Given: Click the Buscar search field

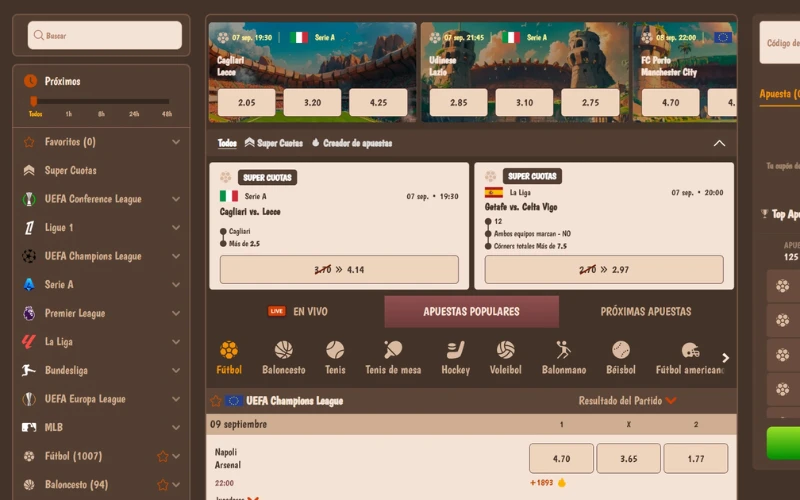Looking at the screenshot, I should (x=105, y=35).
